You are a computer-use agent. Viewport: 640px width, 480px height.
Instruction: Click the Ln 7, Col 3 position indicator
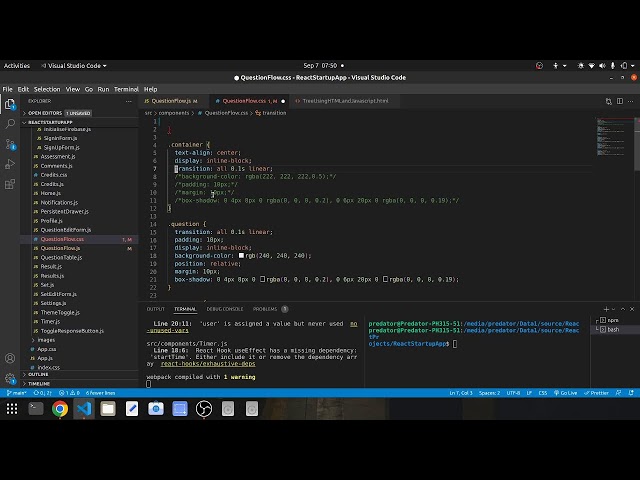pyautogui.click(x=460, y=393)
